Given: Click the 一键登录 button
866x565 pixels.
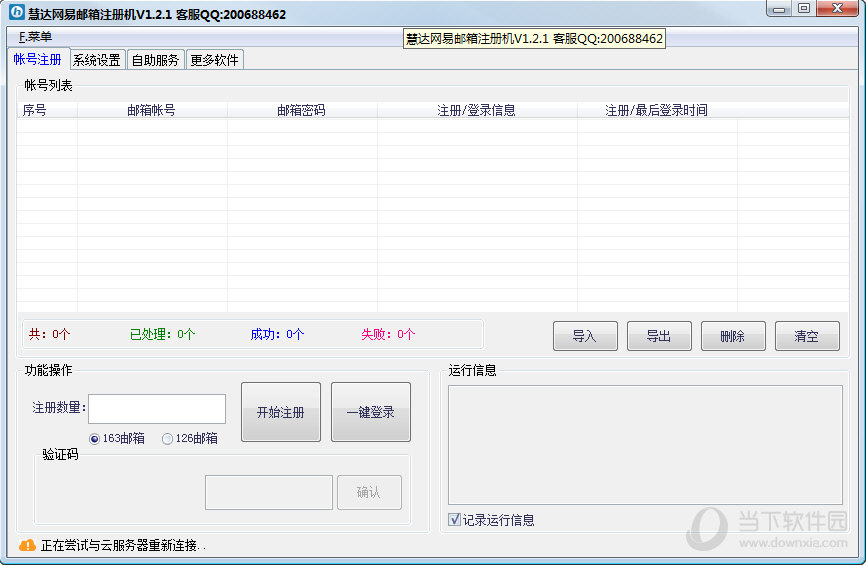Looking at the screenshot, I should tap(371, 412).
